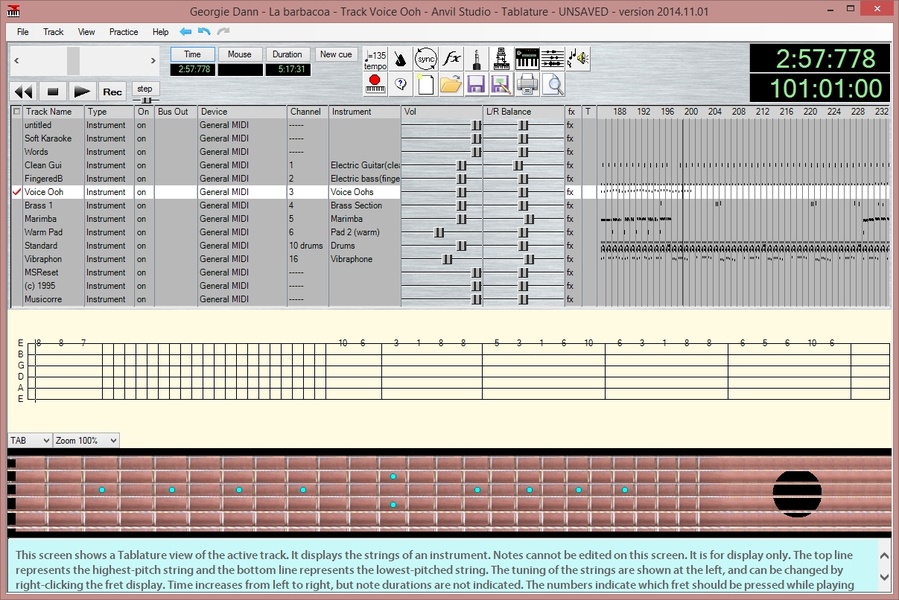Click the print icon
899x600 pixels.
(x=527, y=84)
